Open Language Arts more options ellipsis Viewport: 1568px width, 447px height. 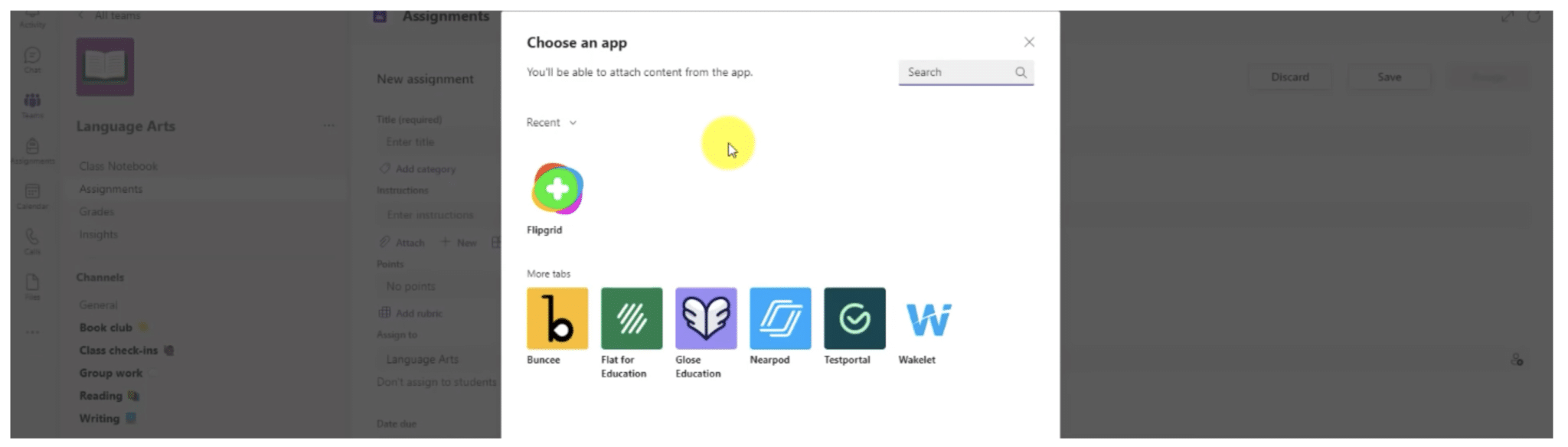click(x=328, y=126)
